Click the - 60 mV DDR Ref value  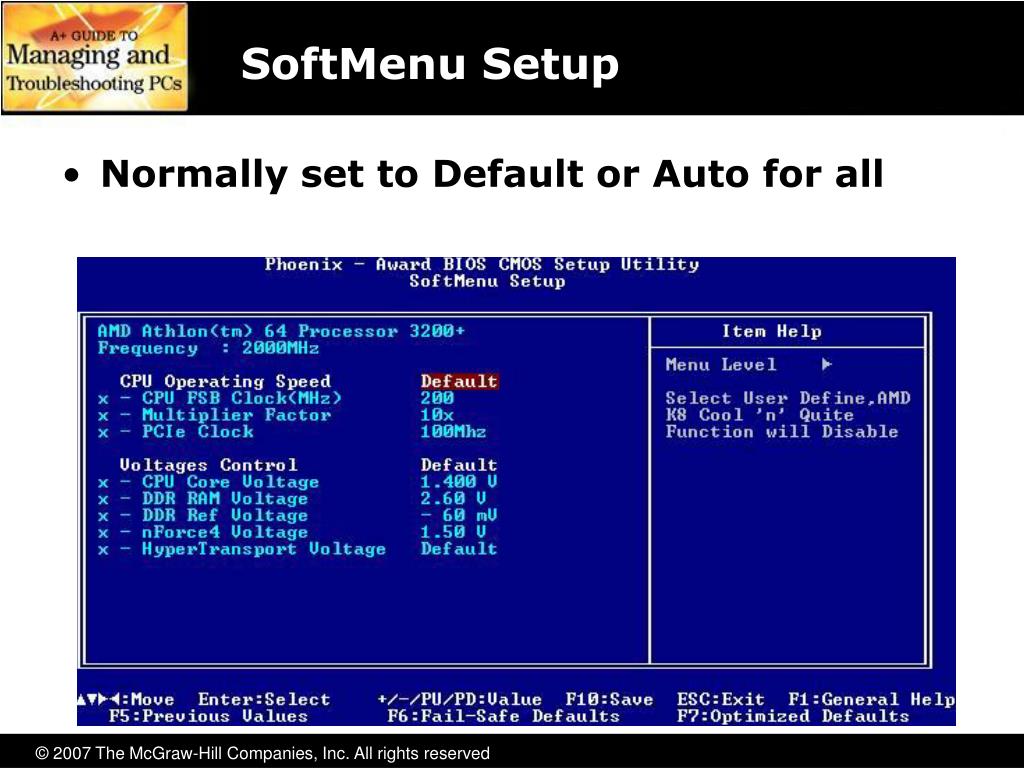459,515
